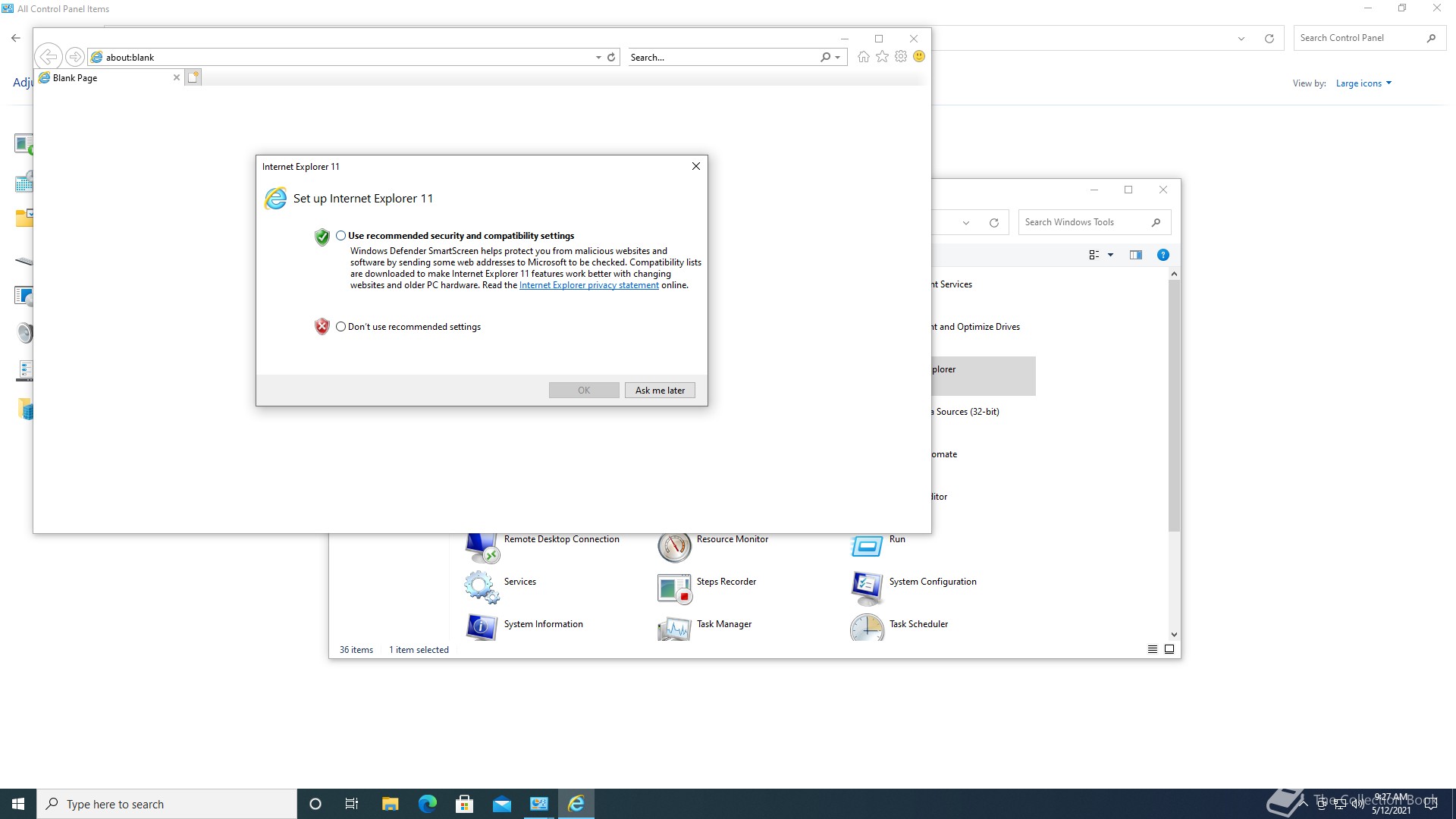The image size is (1456, 819).
Task: Open the Large icons view-by dropdown
Action: 1363,83
